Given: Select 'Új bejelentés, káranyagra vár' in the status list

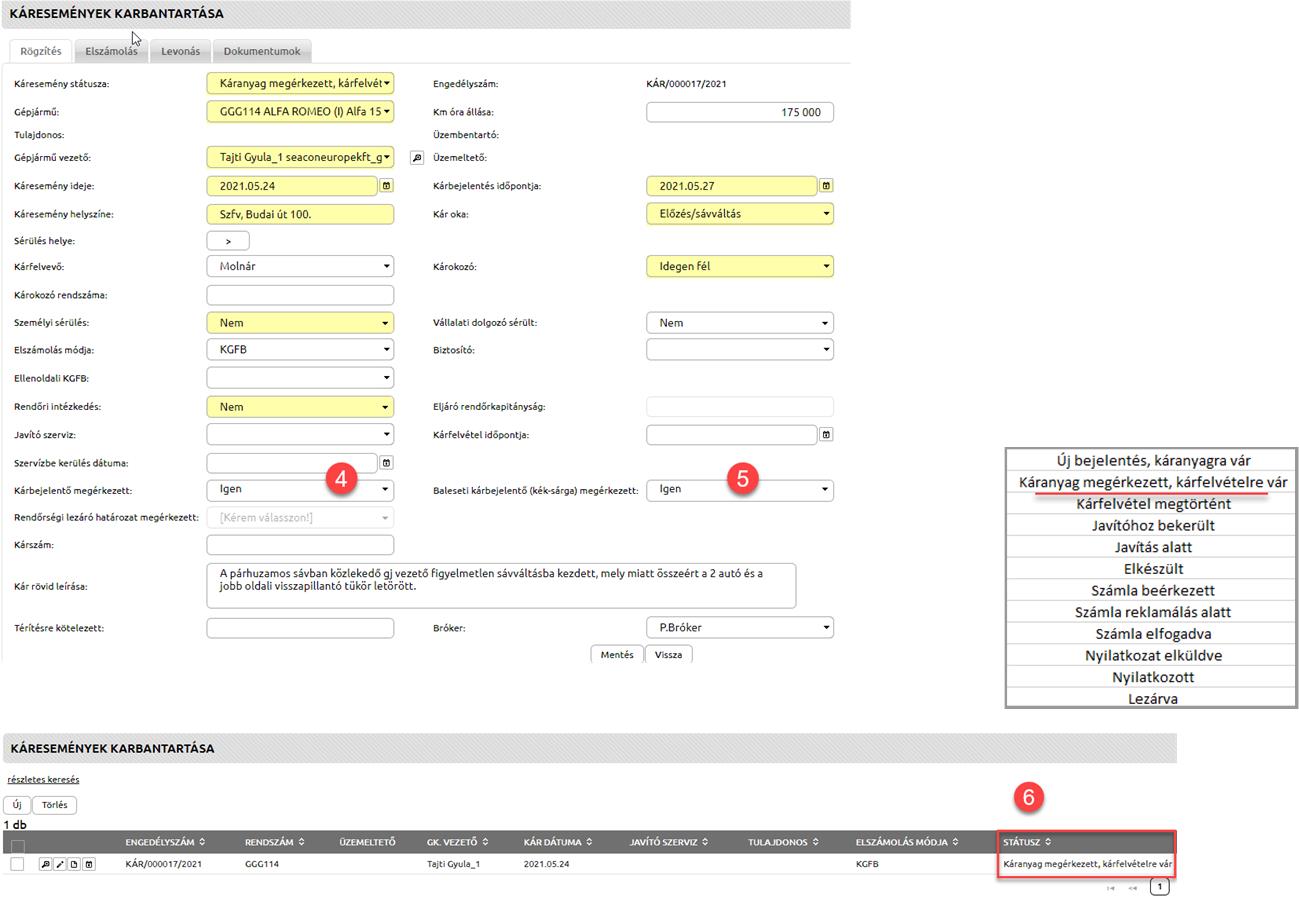Looking at the screenshot, I should coord(1152,461).
